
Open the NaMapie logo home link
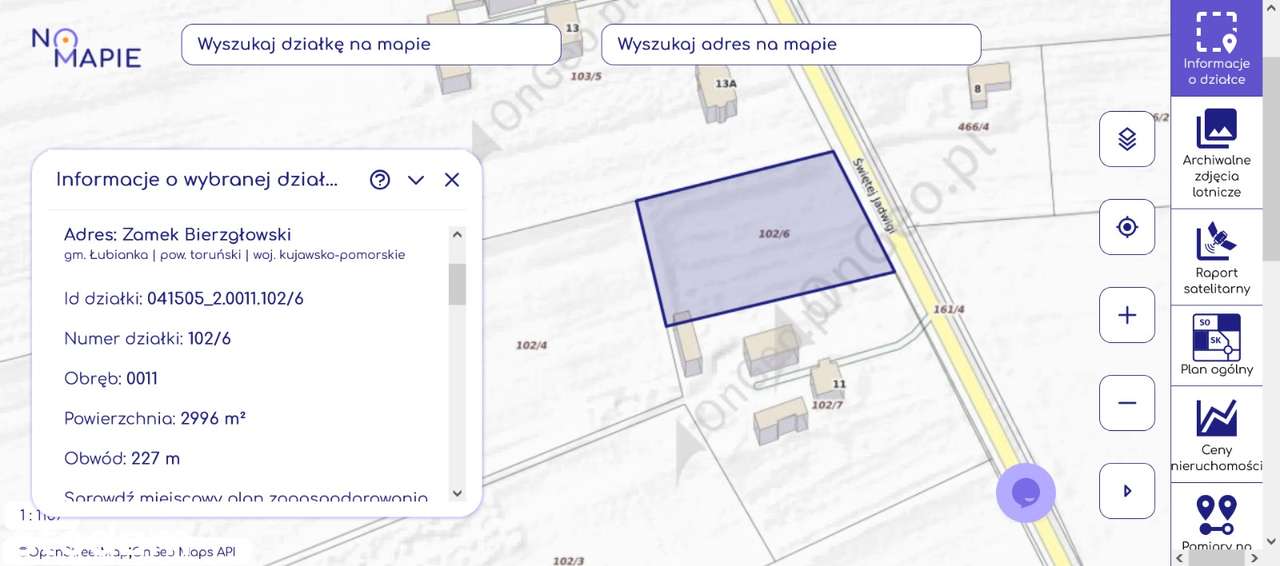point(86,47)
